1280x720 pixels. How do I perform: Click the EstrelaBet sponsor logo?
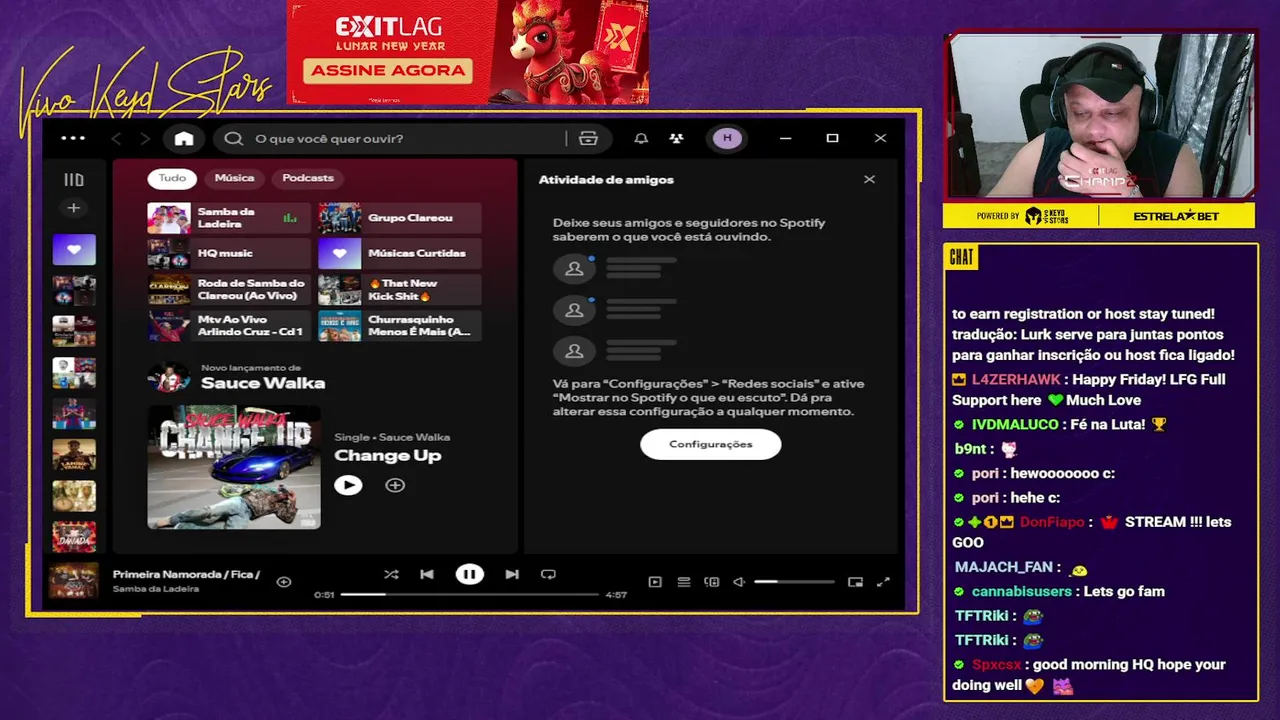tap(1176, 216)
